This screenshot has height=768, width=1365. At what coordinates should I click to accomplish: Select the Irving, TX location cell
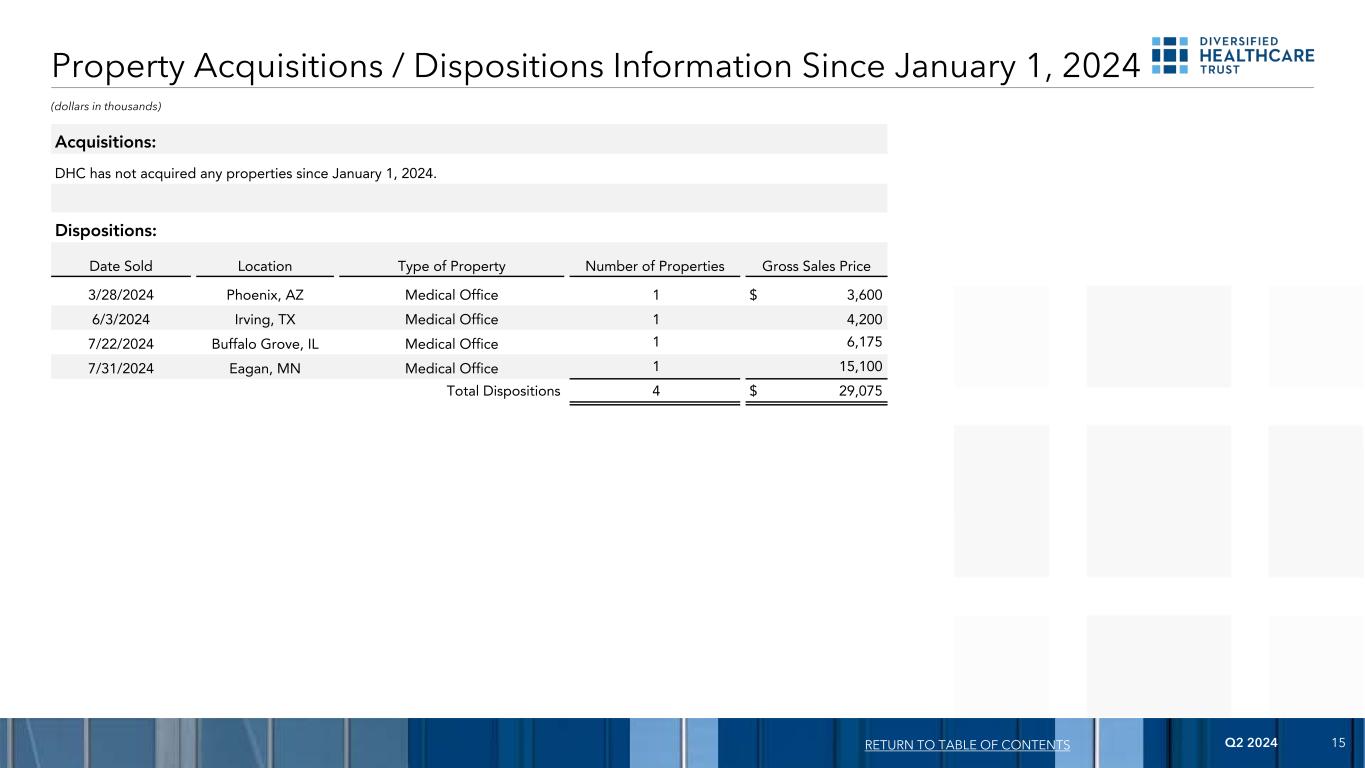click(x=265, y=320)
